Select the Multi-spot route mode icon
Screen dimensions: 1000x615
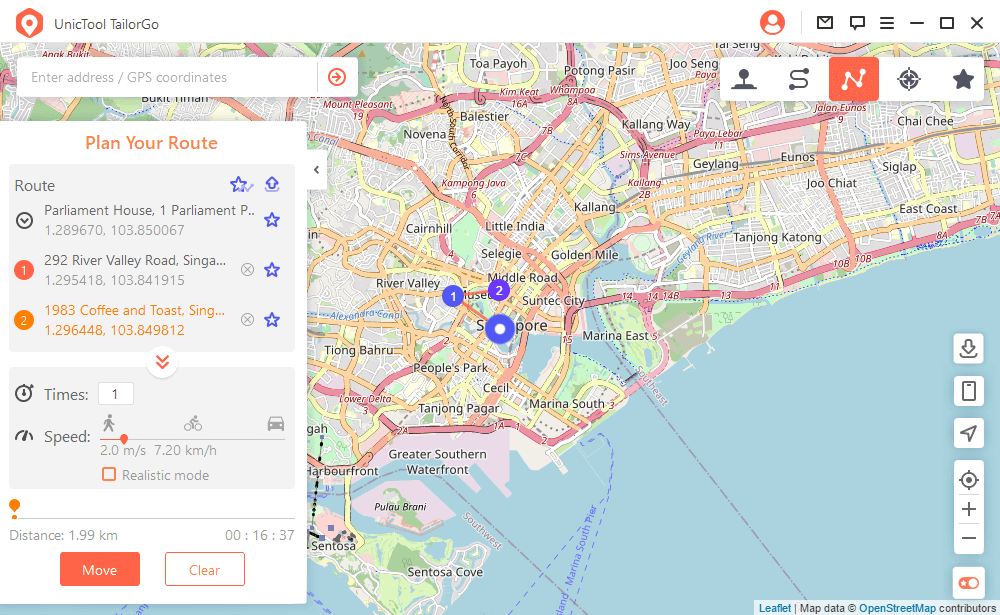(853, 79)
